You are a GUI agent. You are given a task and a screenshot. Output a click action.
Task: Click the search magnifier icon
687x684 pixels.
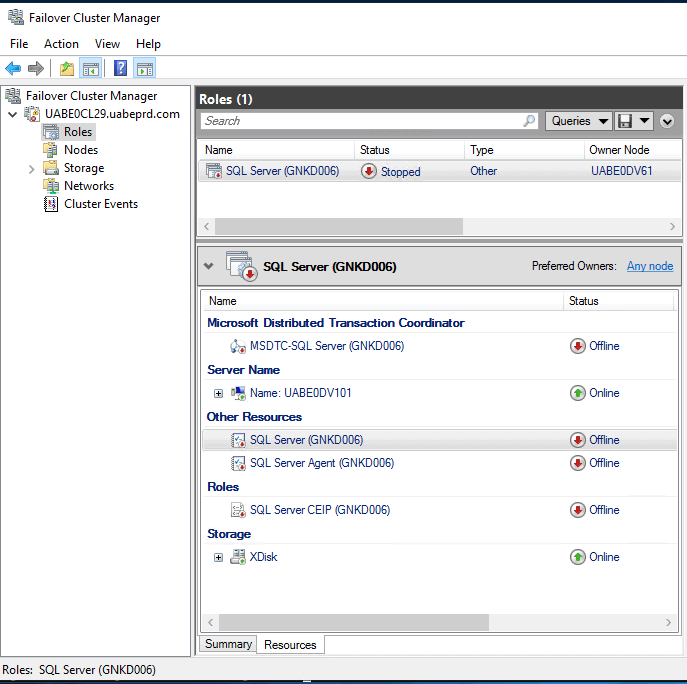pos(529,120)
